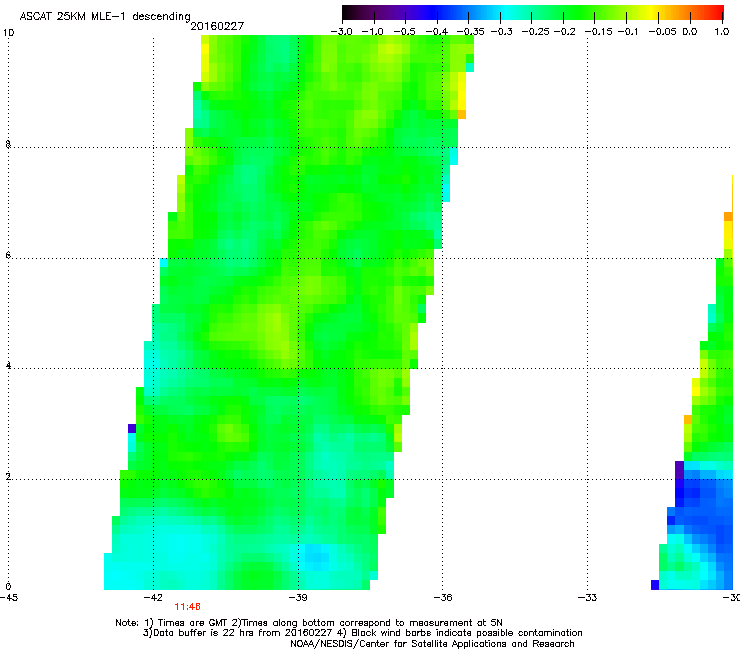Click the latitude axis label "4"
The image size is (740, 650).
(8, 366)
